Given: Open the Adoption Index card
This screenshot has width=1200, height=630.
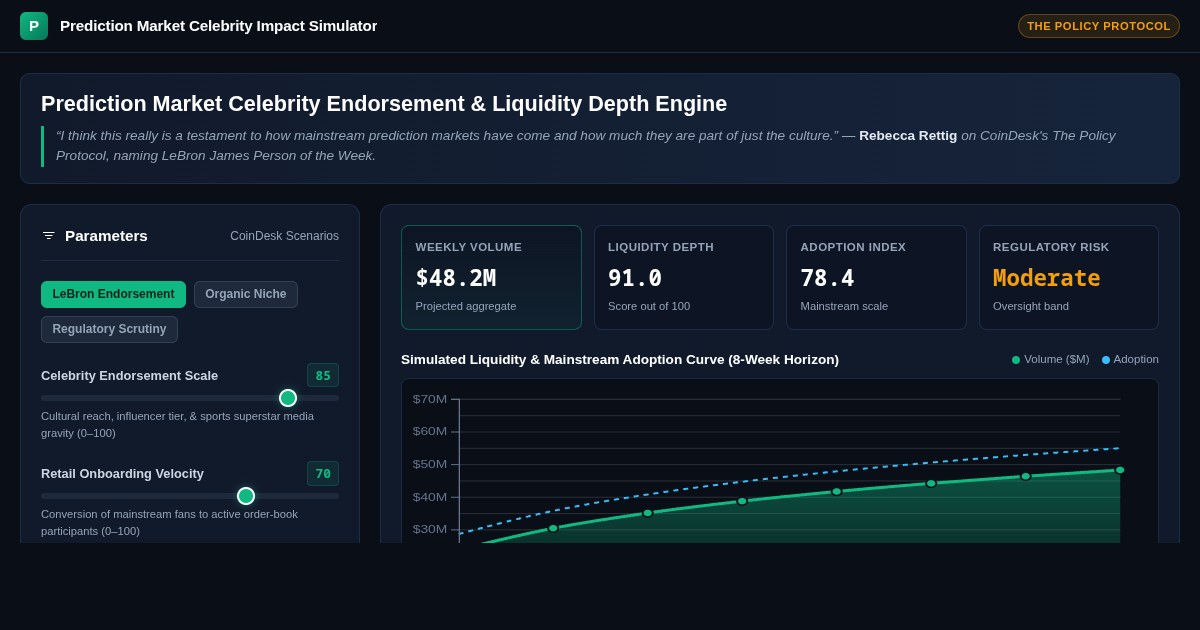Looking at the screenshot, I should [x=876, y=277].
